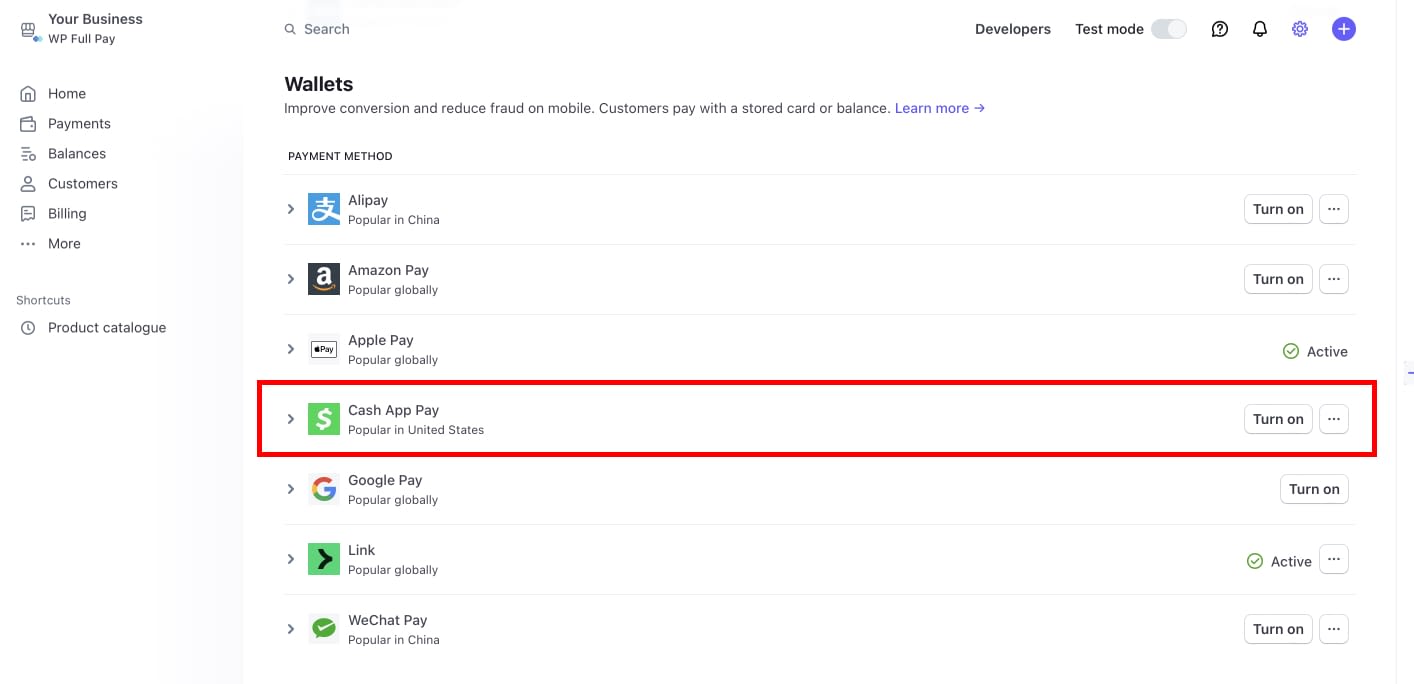Select the Apple Pay icon
The height and width of the screenshot is (684, 1414).
323,349
